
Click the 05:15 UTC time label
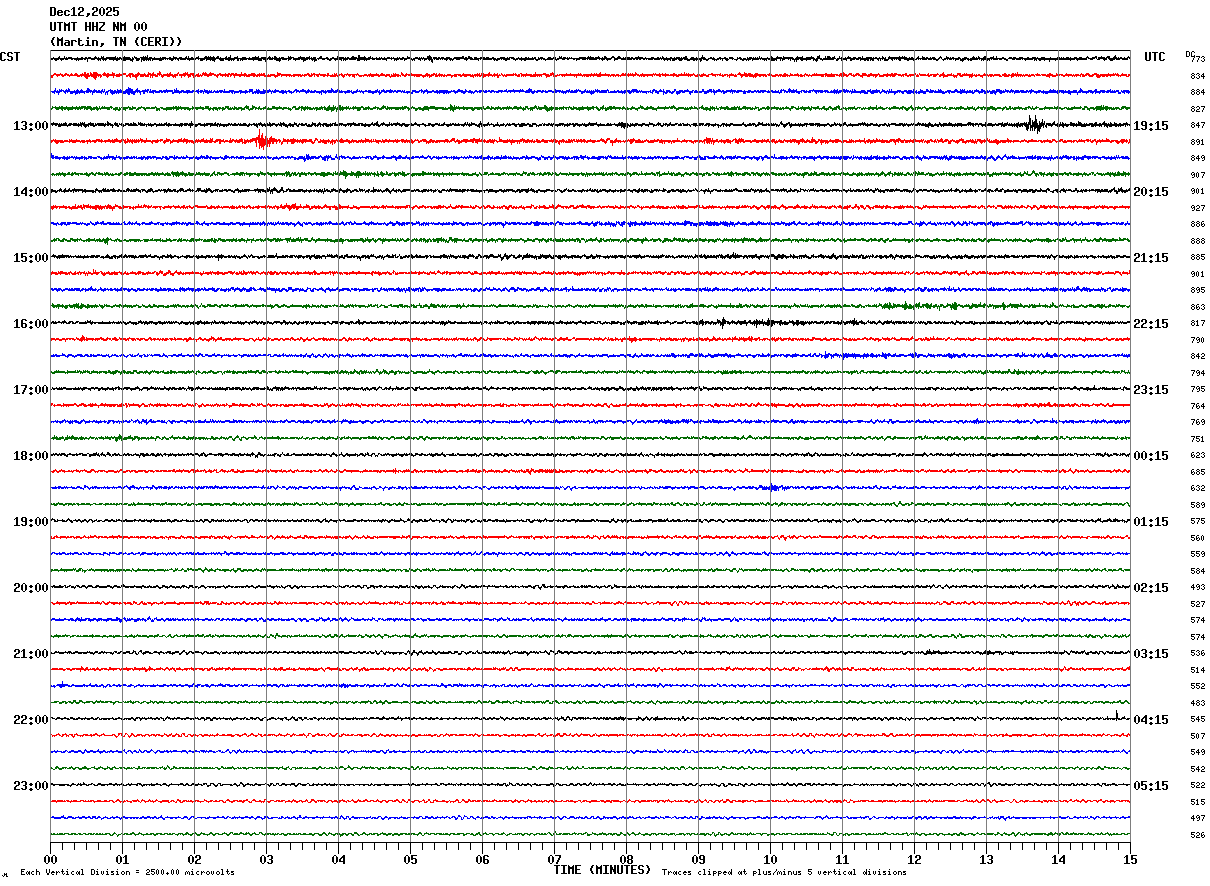tap(1150, 786)
